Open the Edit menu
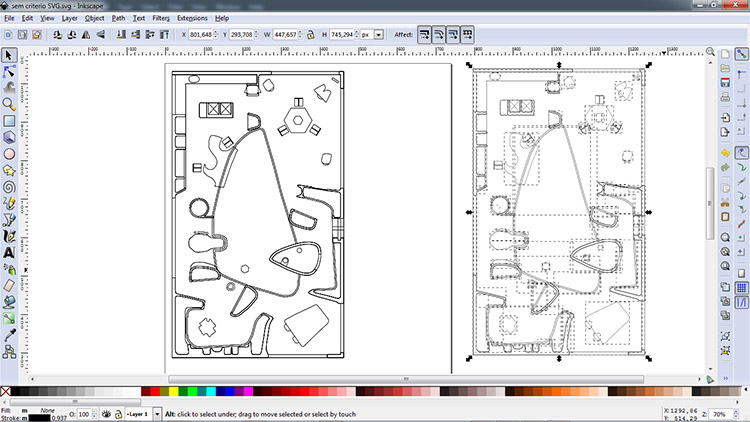 (27, 18)
